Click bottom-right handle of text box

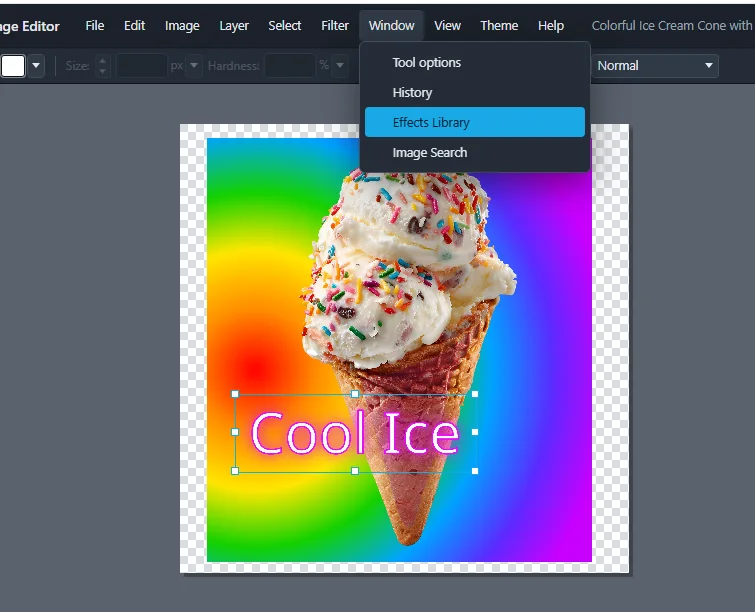pyautogui.click(x=475, y=471)
